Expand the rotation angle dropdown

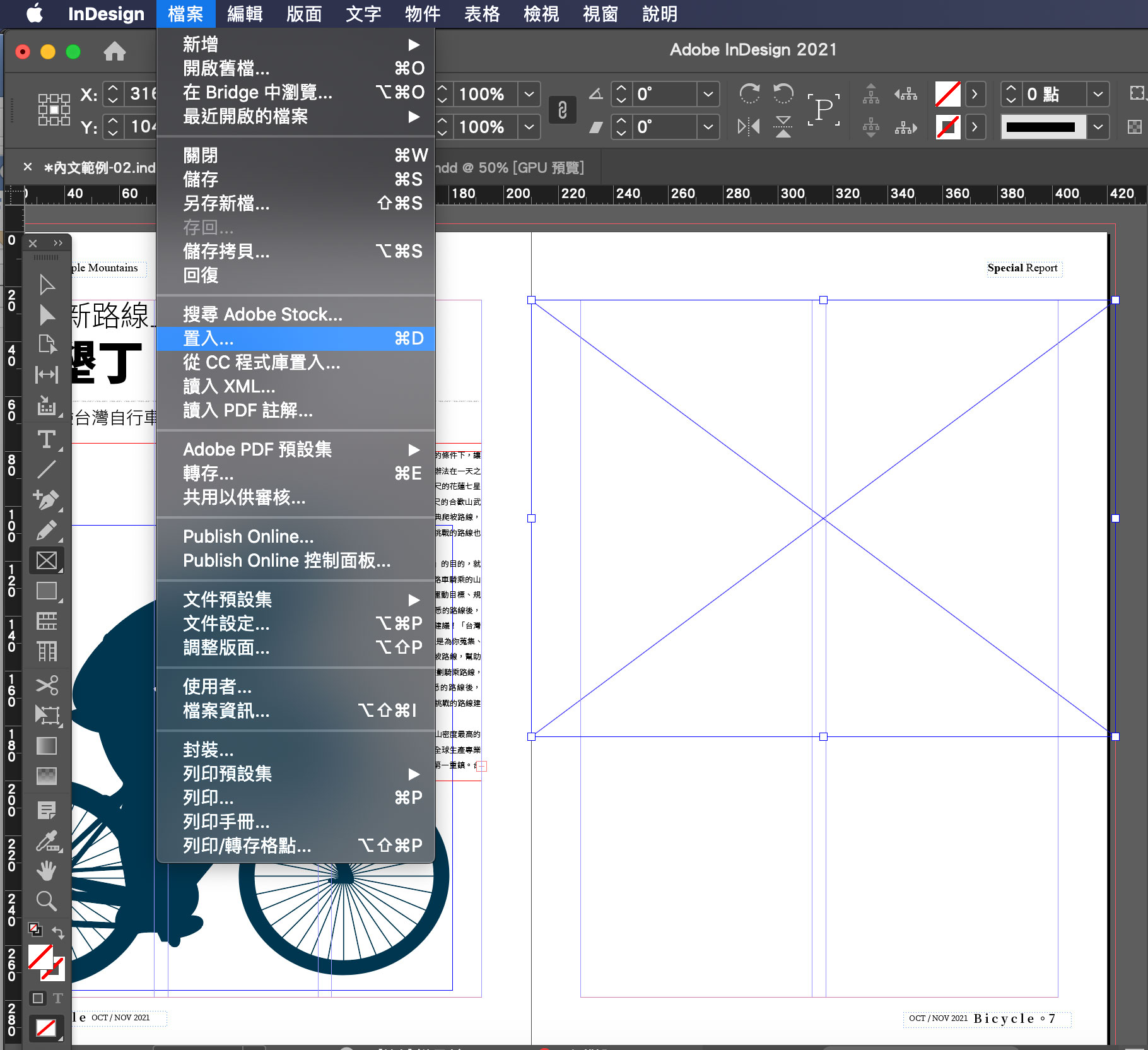tap(708, 94)
